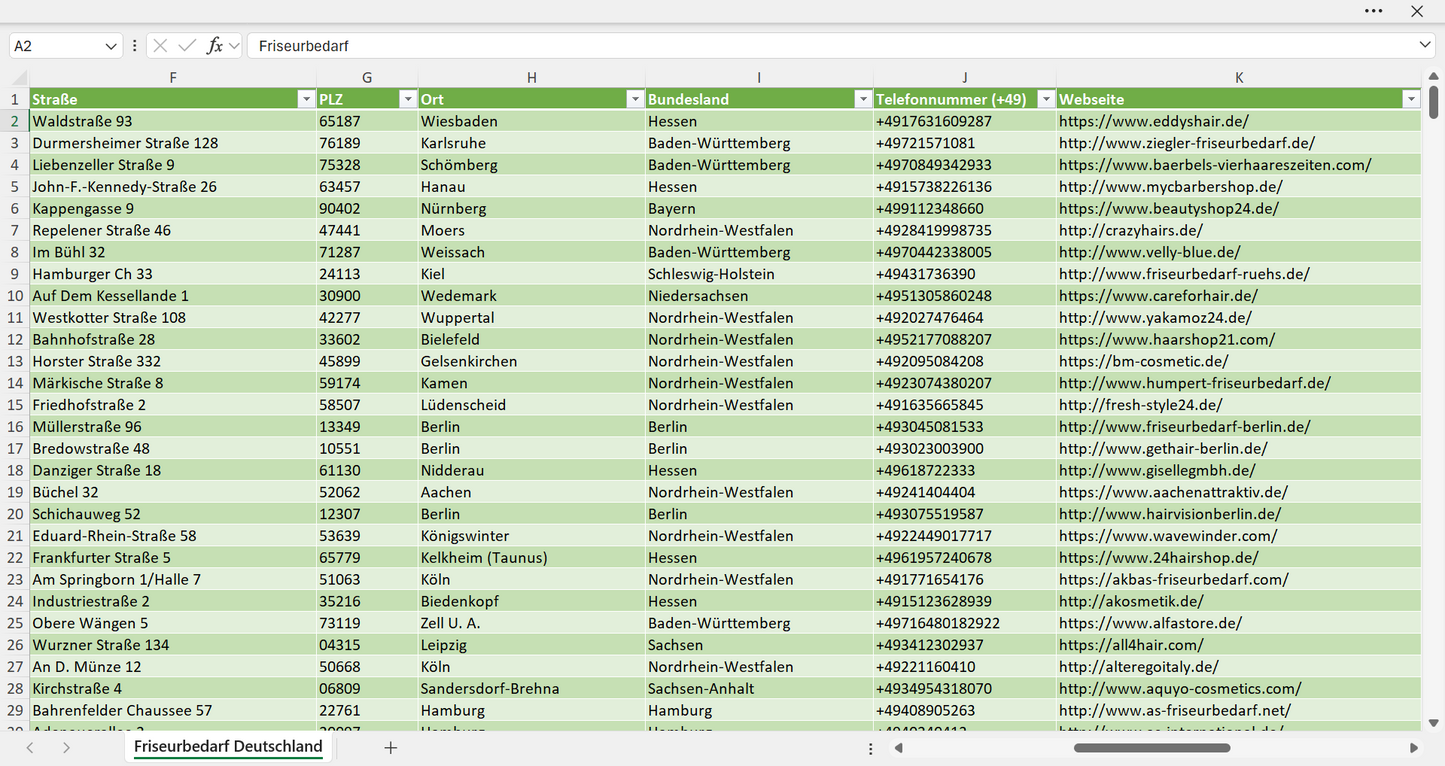The image size is (1445, 766).
Task: Select the cell 'Am Springborn 1/Halle 7'
Action: click(173, 580)
